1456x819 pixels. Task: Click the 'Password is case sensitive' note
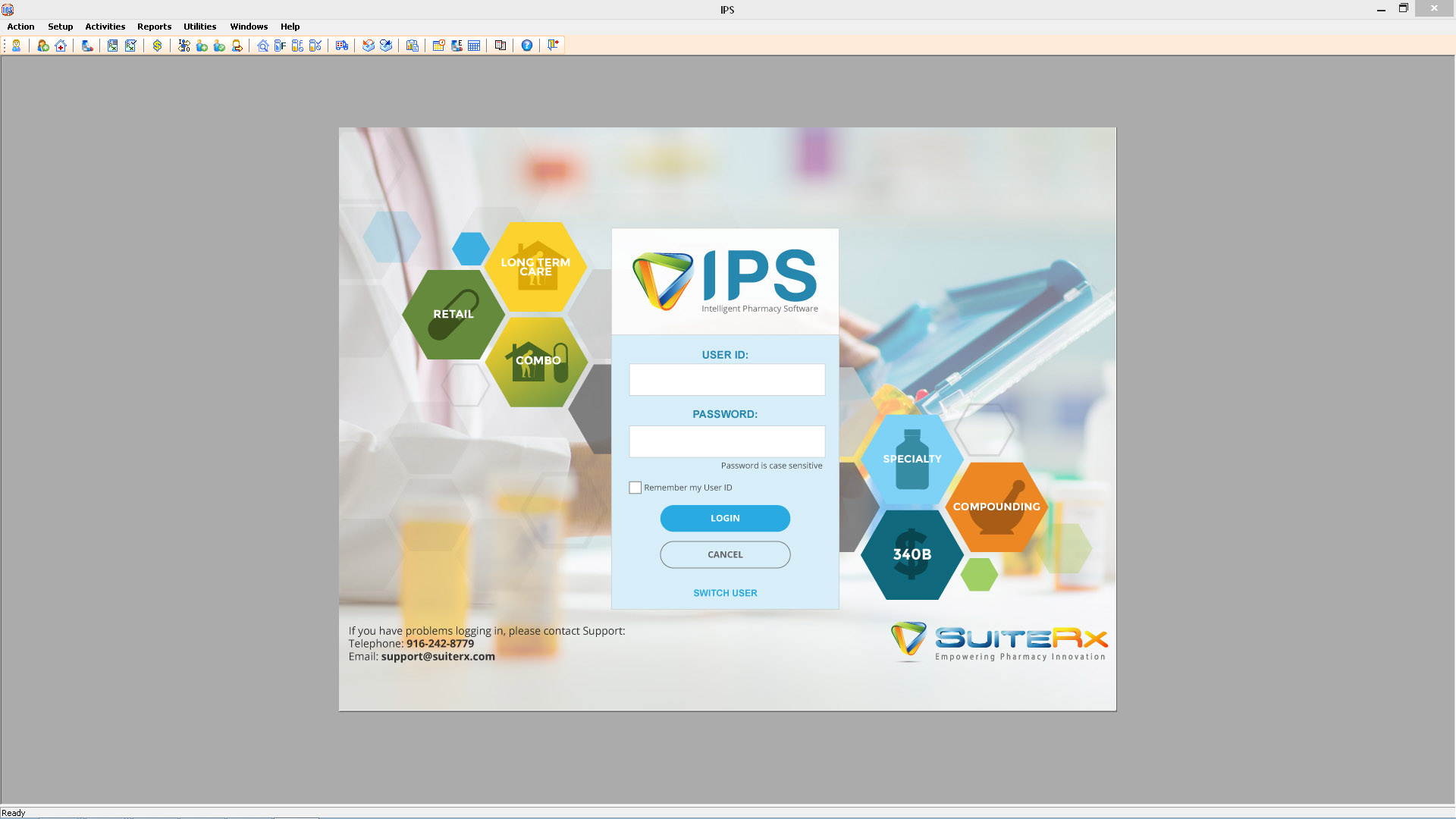771,466
